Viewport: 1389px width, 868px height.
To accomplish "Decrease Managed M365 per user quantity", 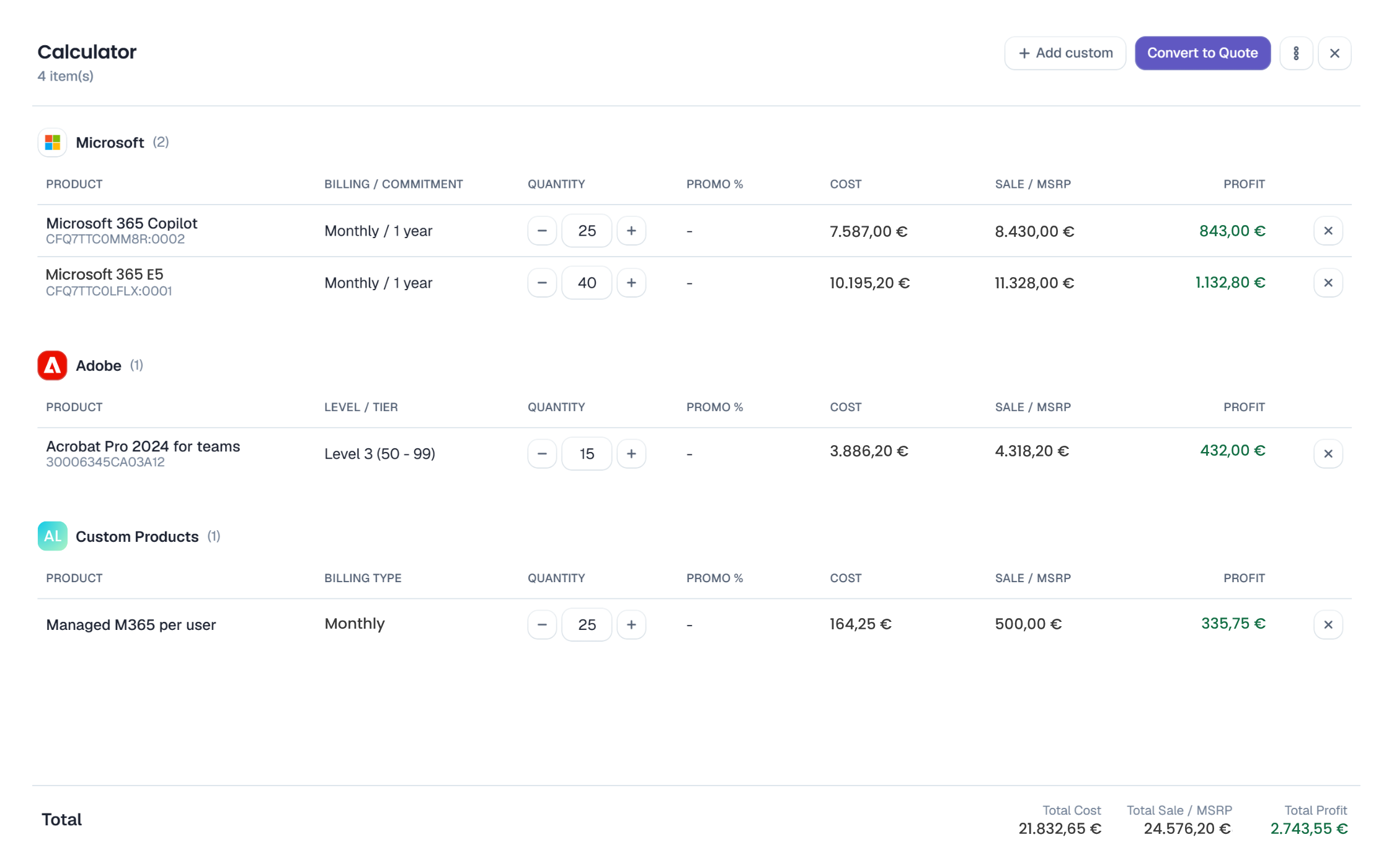I will point(542,624).
